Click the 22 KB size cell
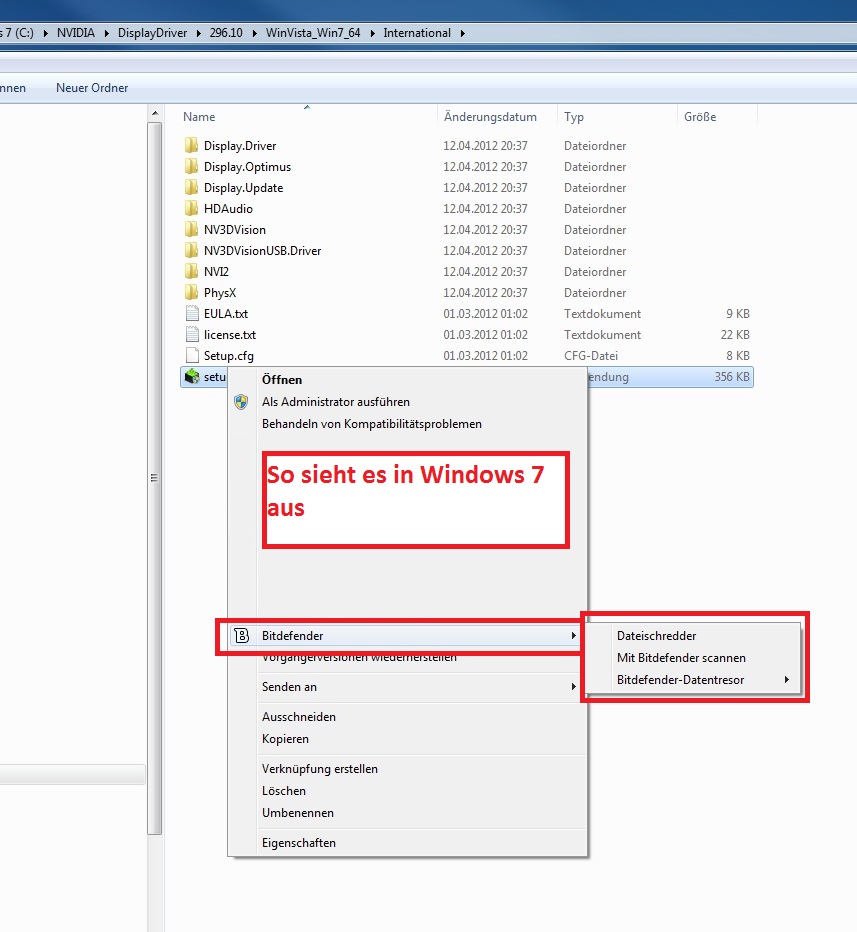The width and height of the screenshot is (857, 932). 735,335
